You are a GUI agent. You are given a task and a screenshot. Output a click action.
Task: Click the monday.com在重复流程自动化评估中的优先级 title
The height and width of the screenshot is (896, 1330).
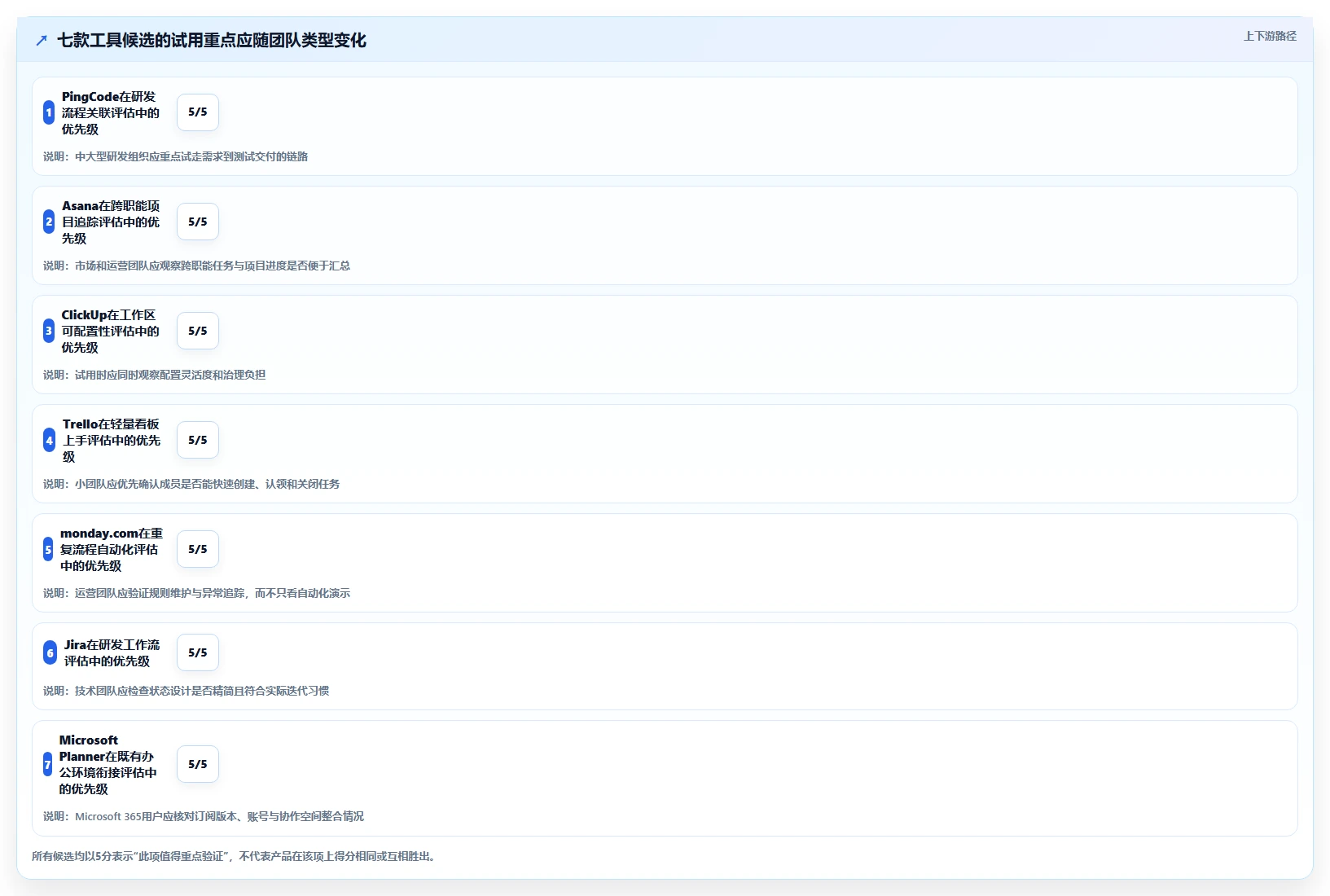tap(112, 549)
